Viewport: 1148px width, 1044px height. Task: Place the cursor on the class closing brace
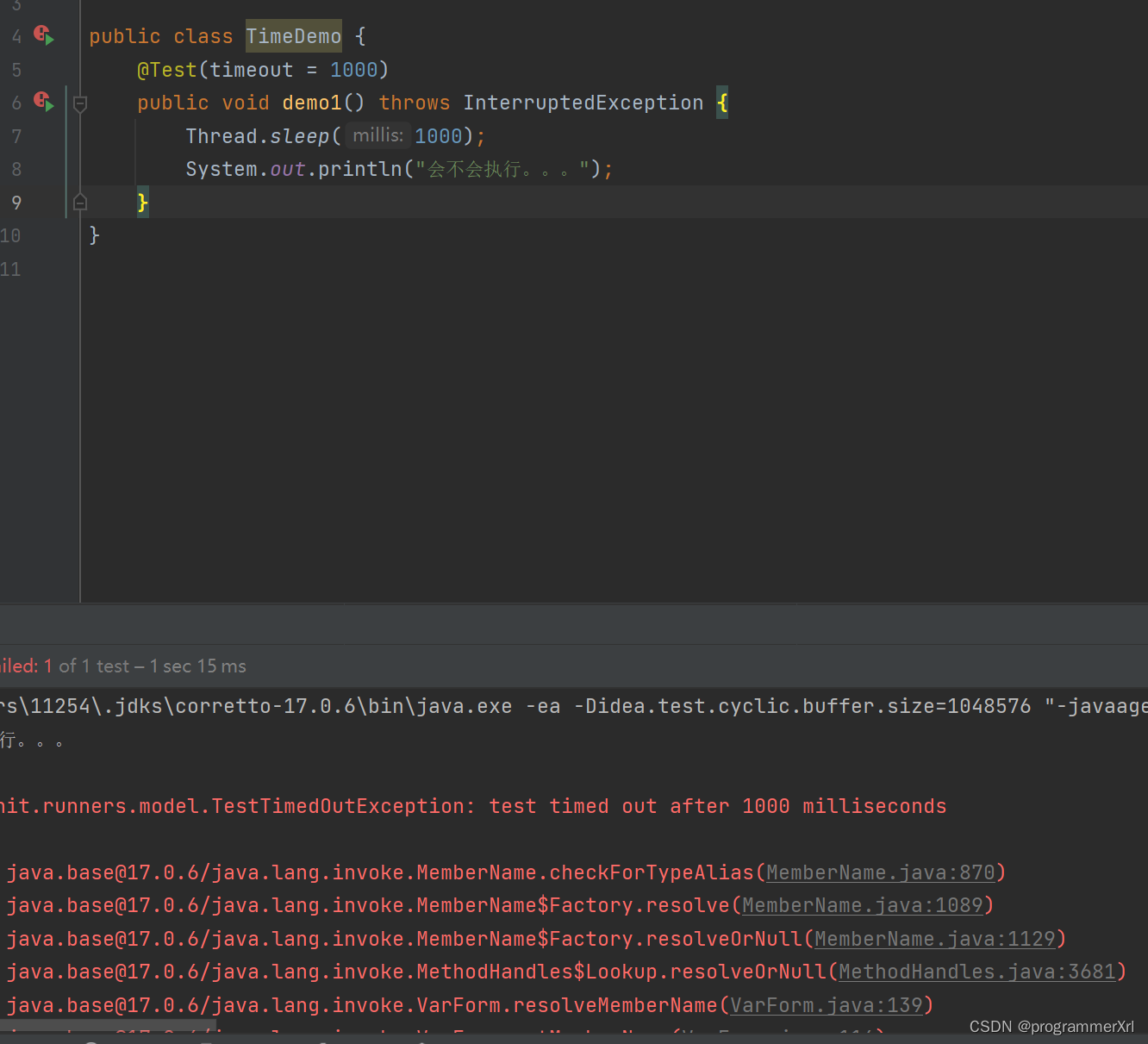(x=95, y=235)
